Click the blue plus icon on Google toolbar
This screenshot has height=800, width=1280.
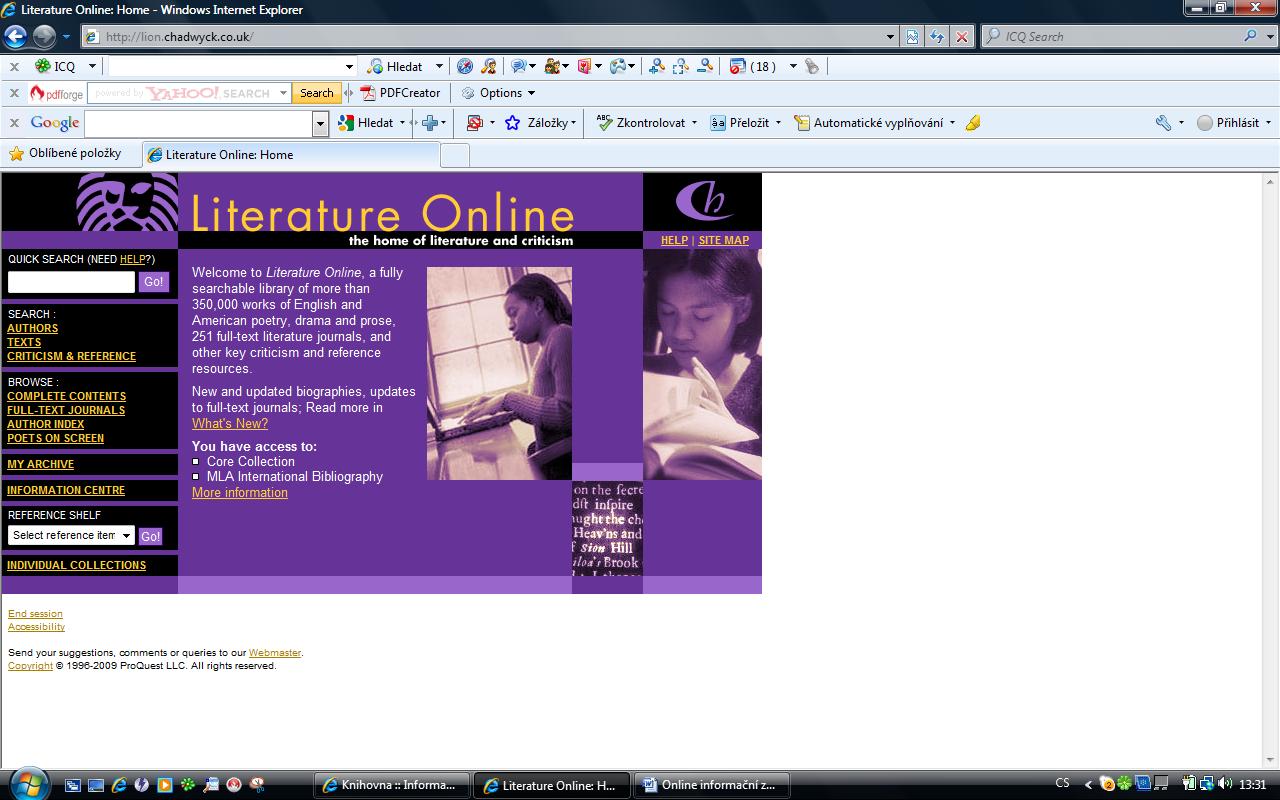click(430, 123)
